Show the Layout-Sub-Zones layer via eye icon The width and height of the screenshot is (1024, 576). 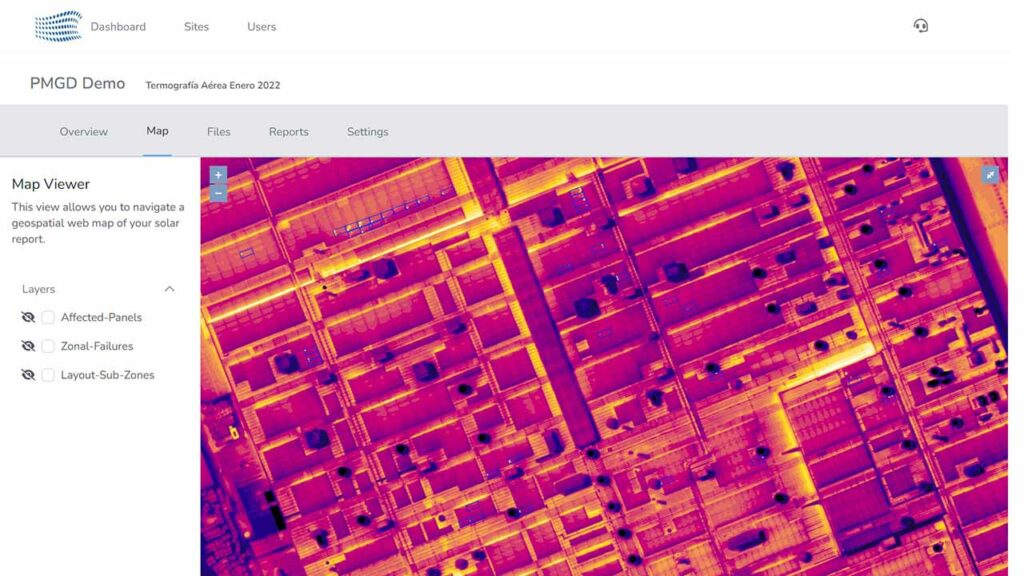(28, 374)
